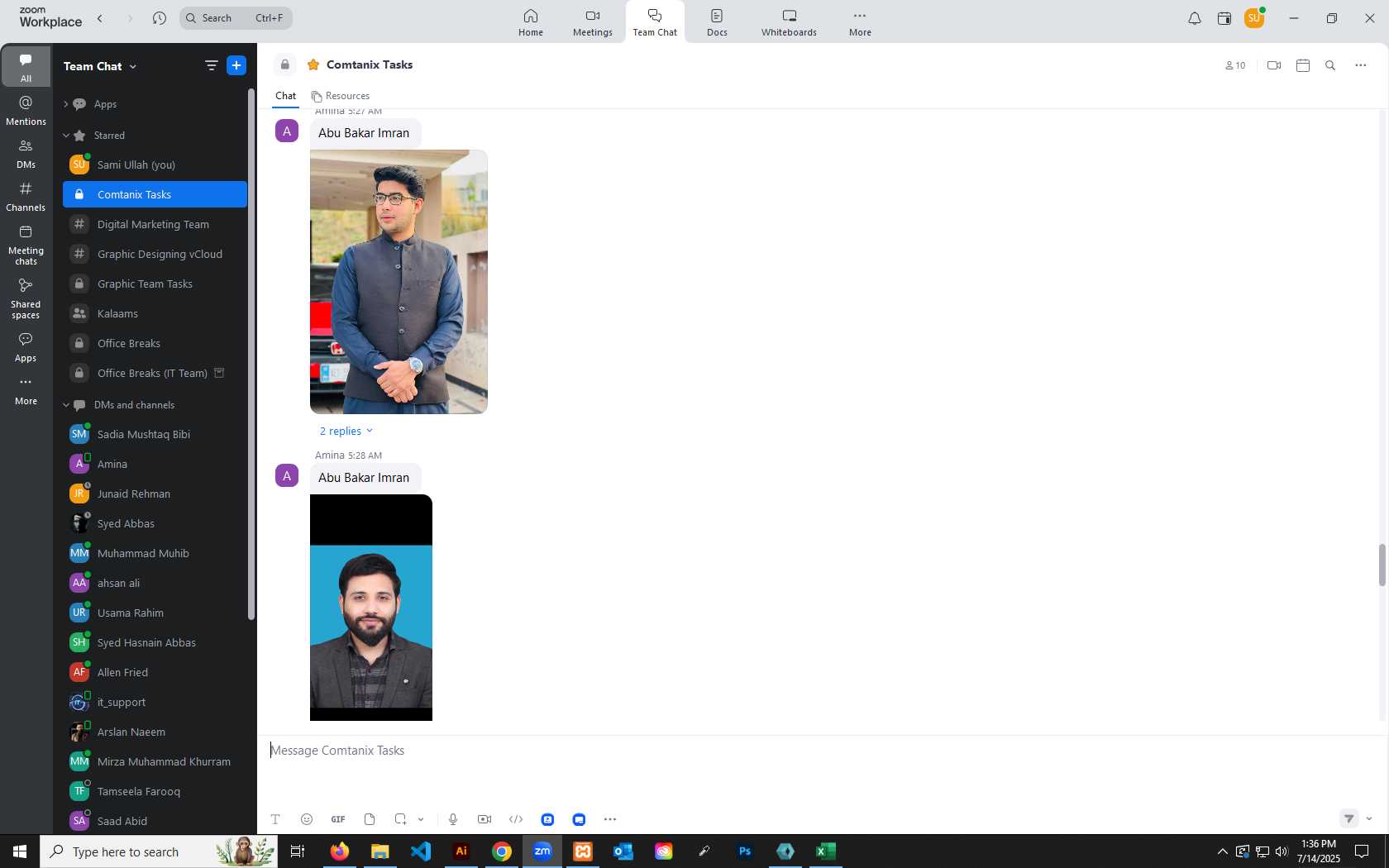Screen dimensions: 1389x868
Task: Open the Office Breaks (IT Team) chat
Action: [x=155, y=373]
